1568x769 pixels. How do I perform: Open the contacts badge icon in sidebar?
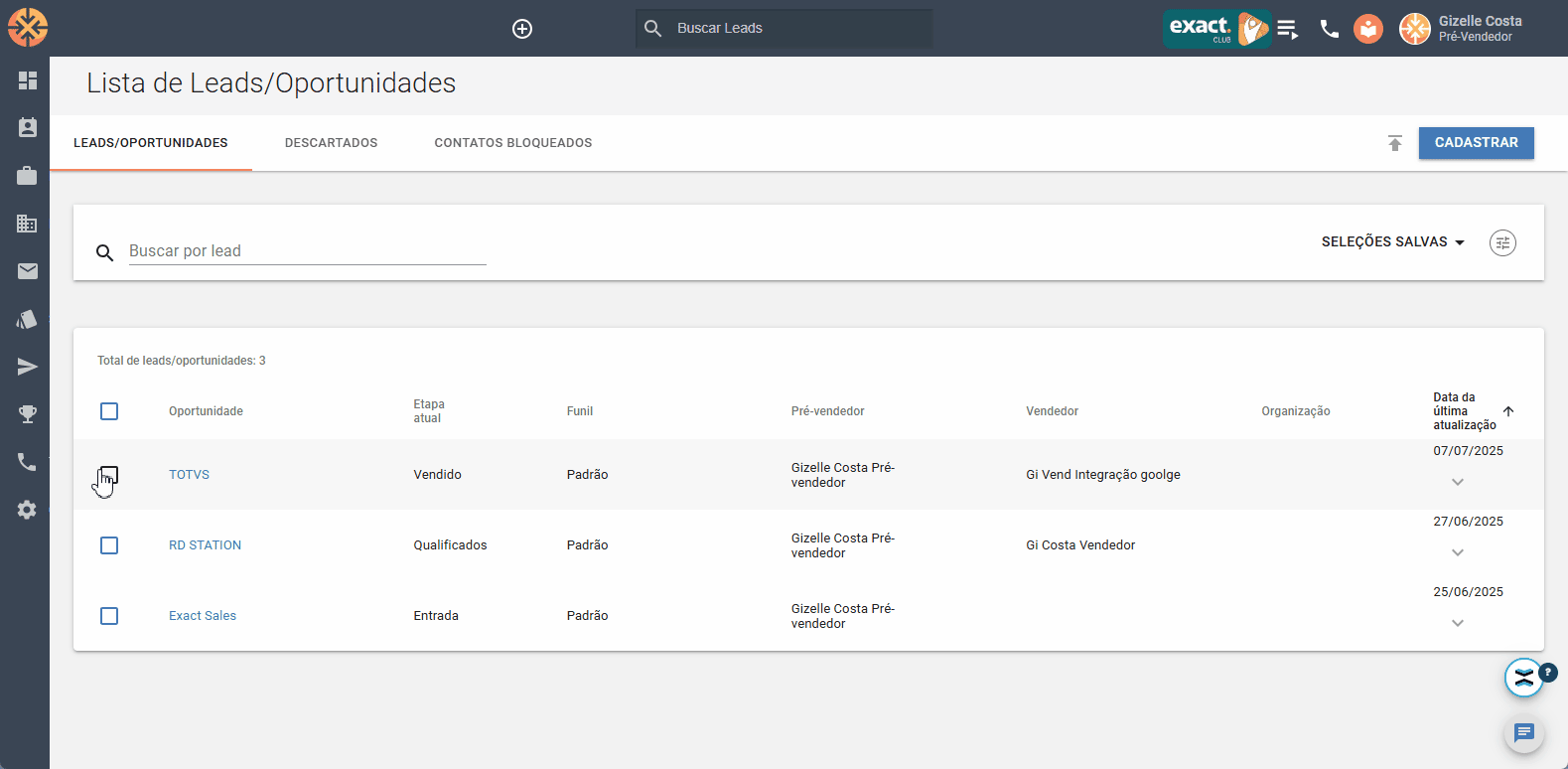tap(28, 127)
